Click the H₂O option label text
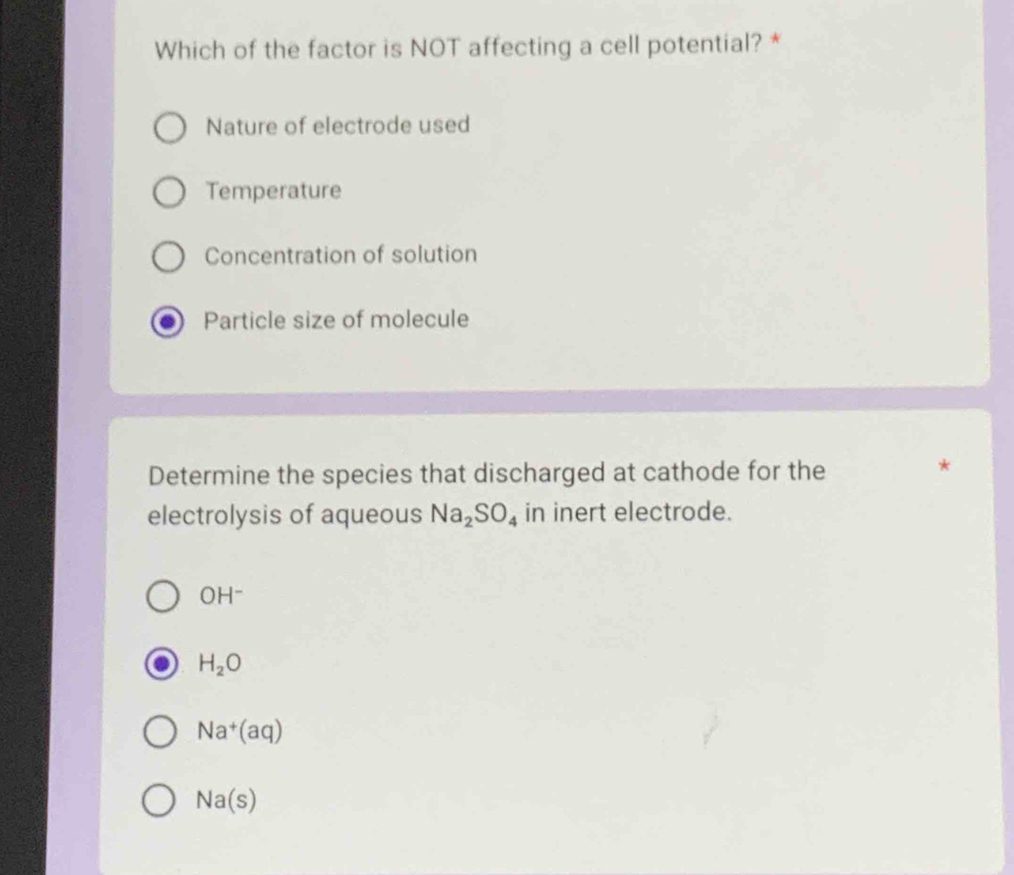1014x875 pixels. pyautogui.click(x=219, y=662)
